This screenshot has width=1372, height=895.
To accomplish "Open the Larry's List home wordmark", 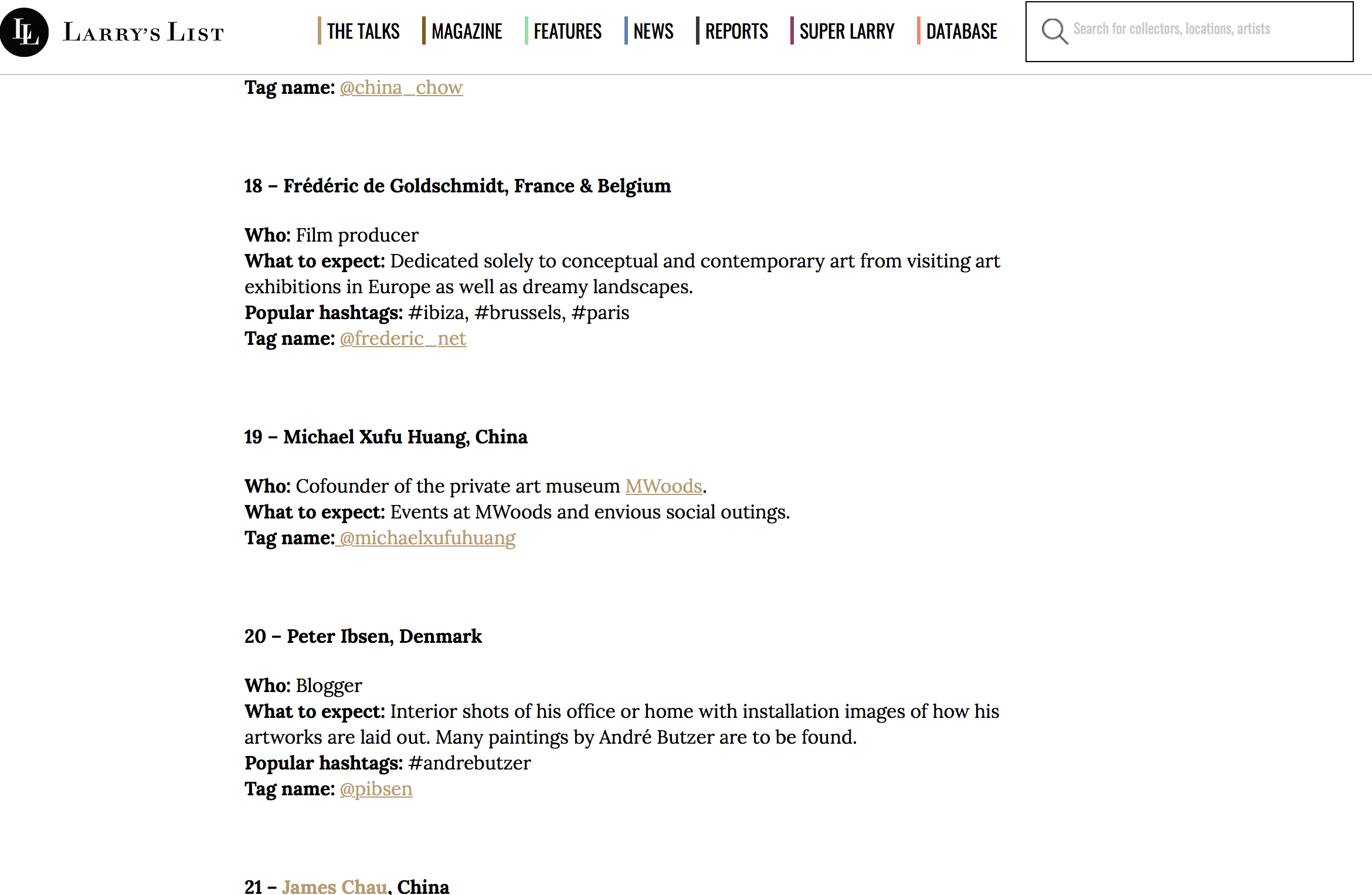I will pyautogui.click(x=144, y=32).
